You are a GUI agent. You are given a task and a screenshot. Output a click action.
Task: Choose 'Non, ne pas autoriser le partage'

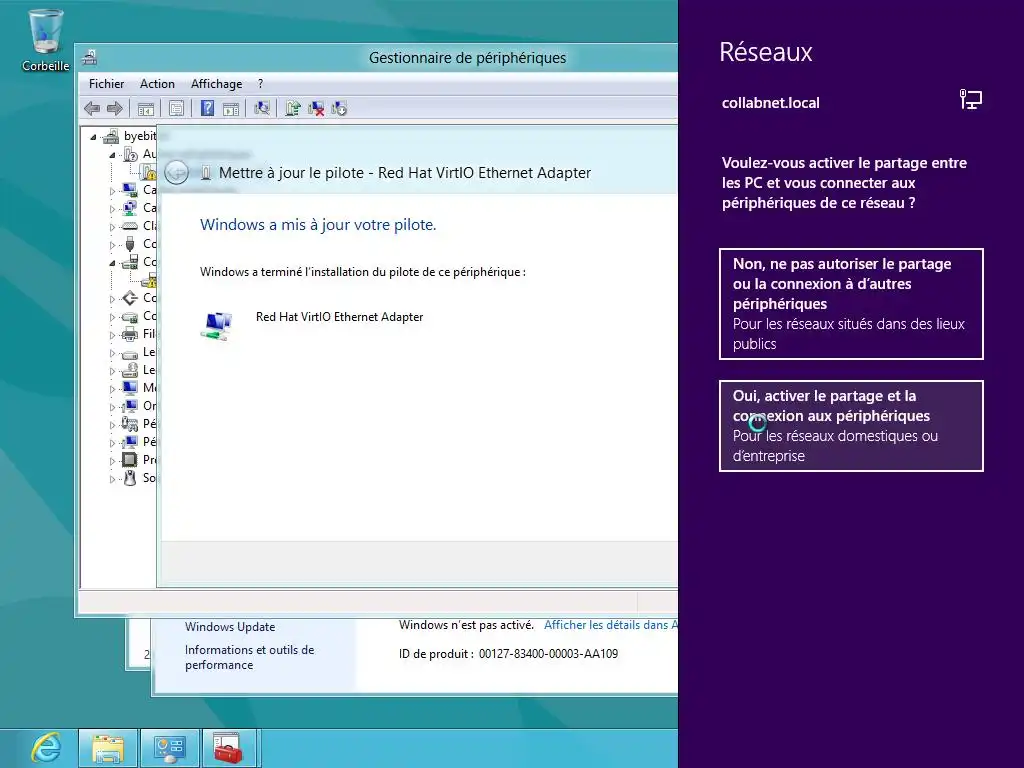click(x=851, y=304)
